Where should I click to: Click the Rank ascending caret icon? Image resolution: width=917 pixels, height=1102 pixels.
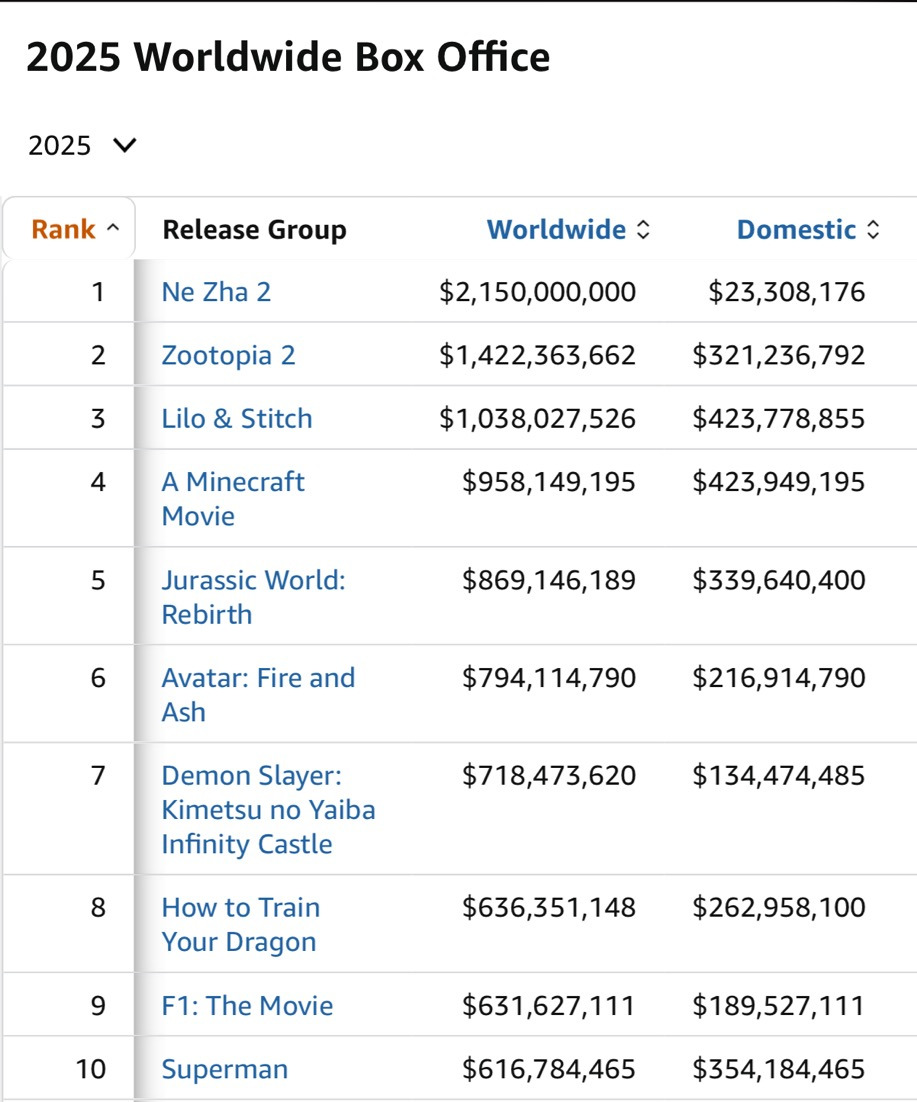coord(113,230)
